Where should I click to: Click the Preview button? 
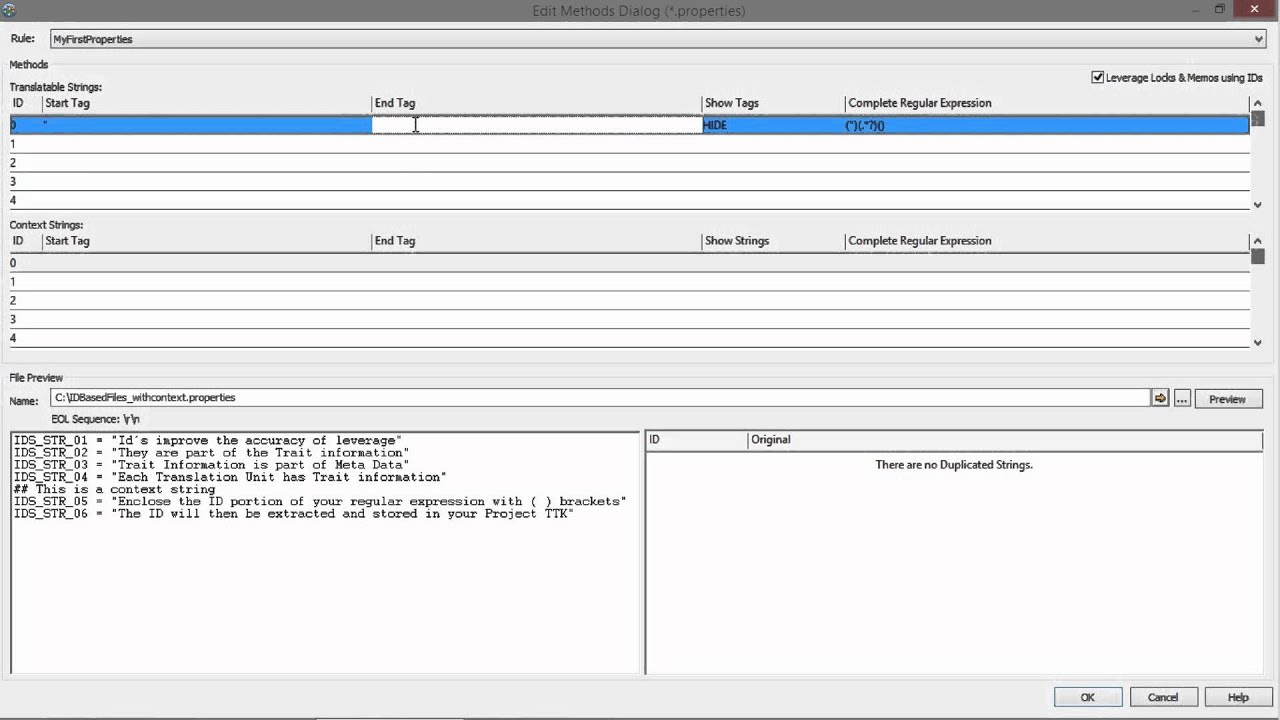(1228, 398)
